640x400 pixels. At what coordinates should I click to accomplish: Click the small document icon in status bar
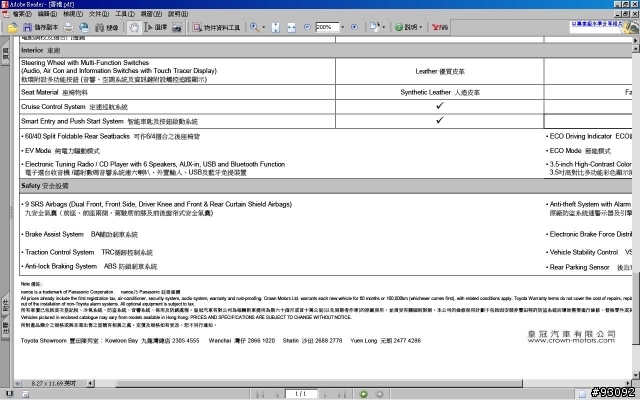pos(25,394)
